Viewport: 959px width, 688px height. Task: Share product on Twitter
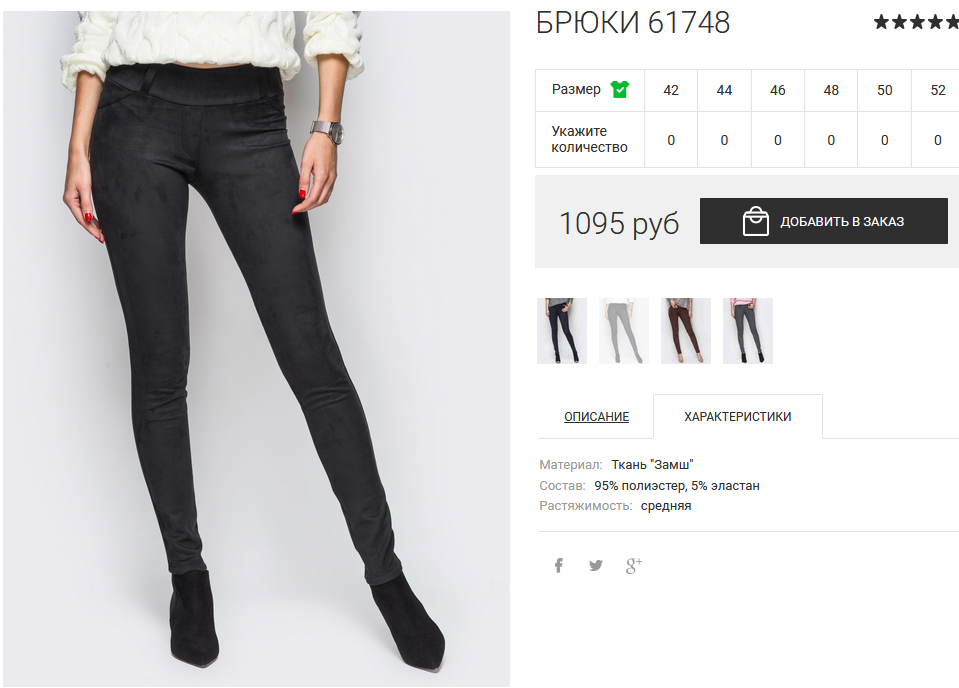(596, 566)
